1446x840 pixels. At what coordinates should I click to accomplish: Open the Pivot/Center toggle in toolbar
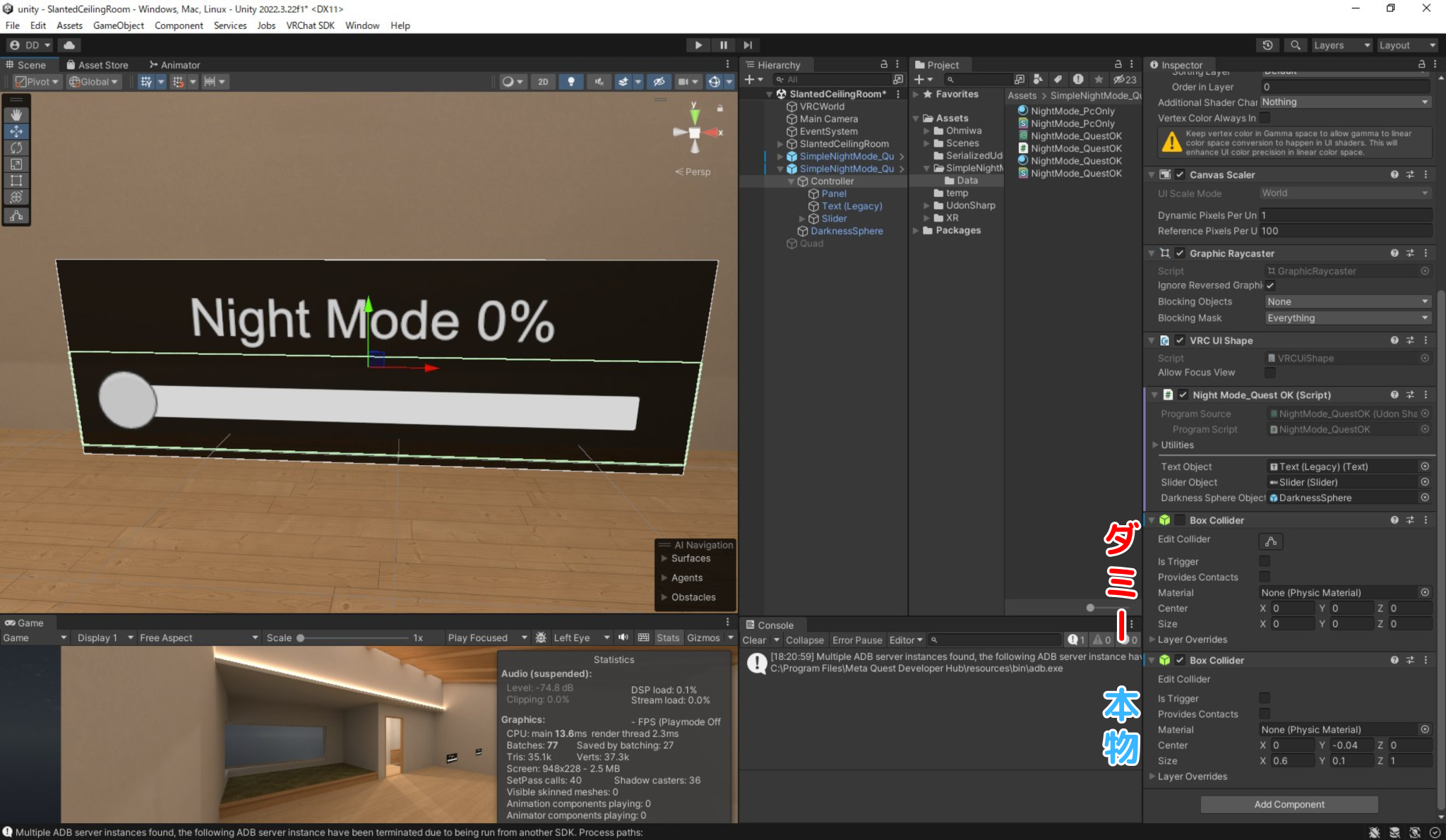[x=37, y=81]
